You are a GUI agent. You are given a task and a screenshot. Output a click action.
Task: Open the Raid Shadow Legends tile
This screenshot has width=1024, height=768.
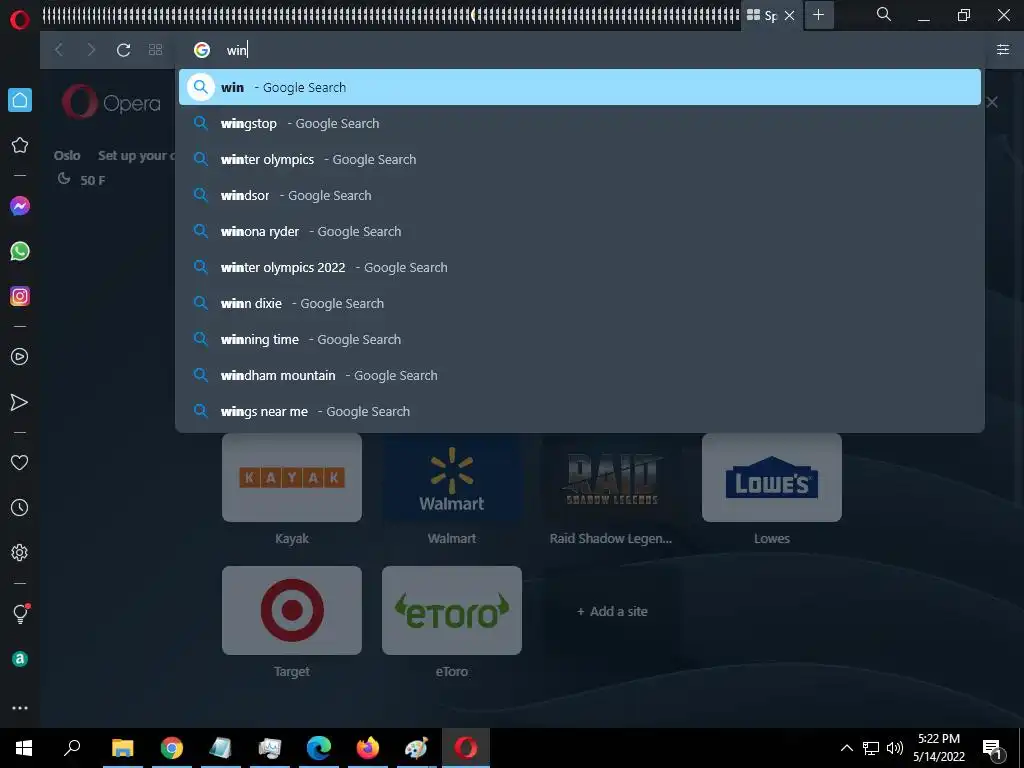(612, 477)
